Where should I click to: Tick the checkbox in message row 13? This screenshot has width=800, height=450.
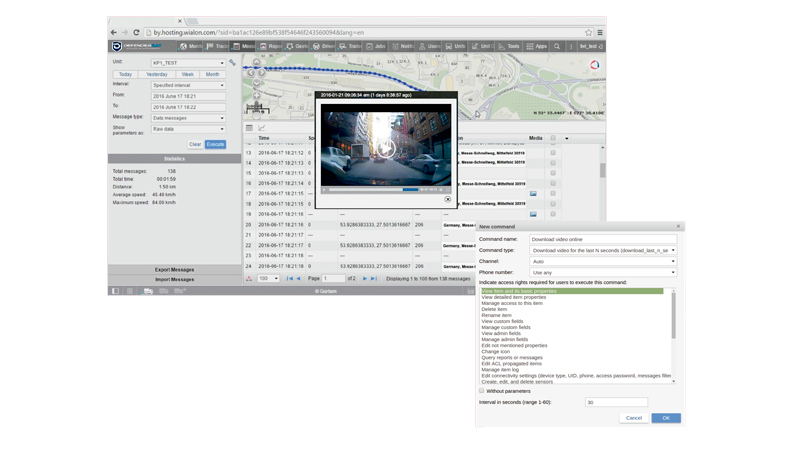(x=553, y=153)
